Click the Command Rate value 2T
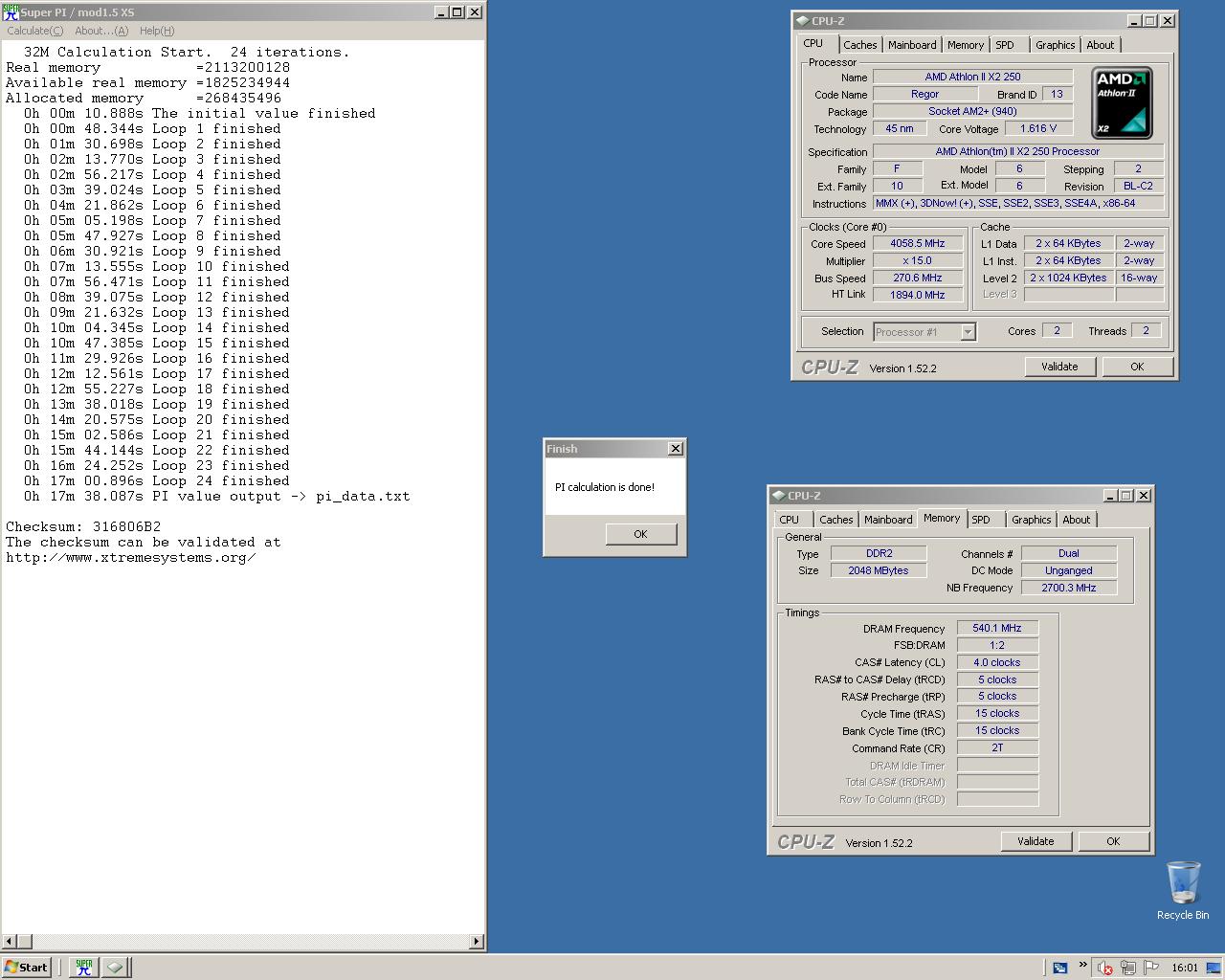This screenshot has height=980, width=1225. point(997,747)
